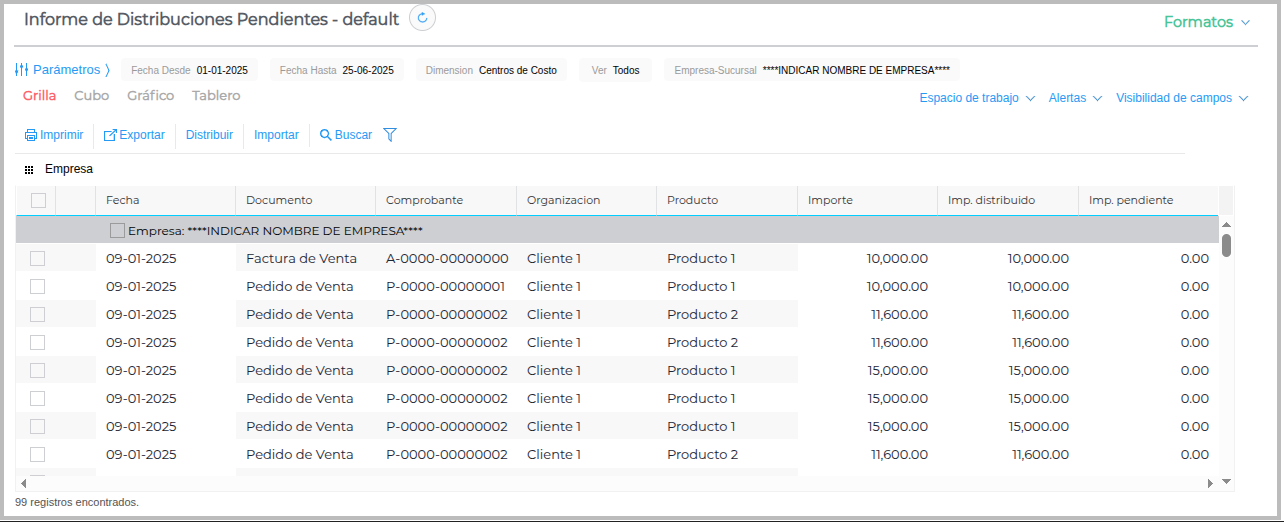1284x522 pixels.
Task: Click the refresh icon beside the report title
Action: 422,18
